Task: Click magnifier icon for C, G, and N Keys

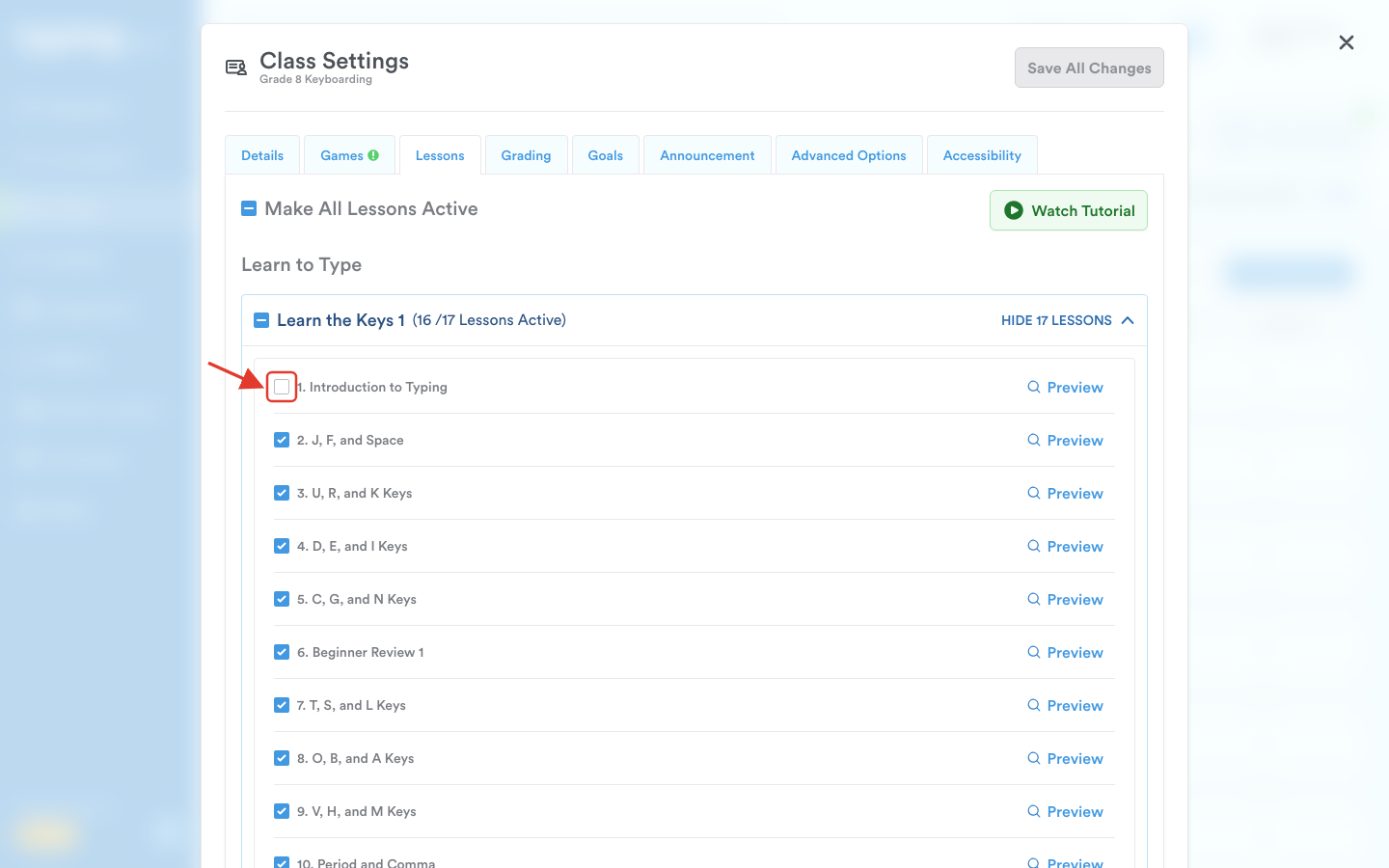Action: pyautogui.click(x=1034, y=599)
